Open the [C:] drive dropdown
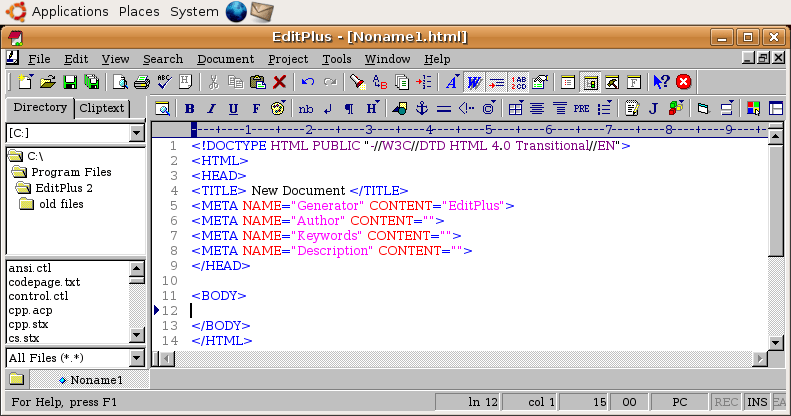This screenshot has height=416, width=791. click(136, 133)
